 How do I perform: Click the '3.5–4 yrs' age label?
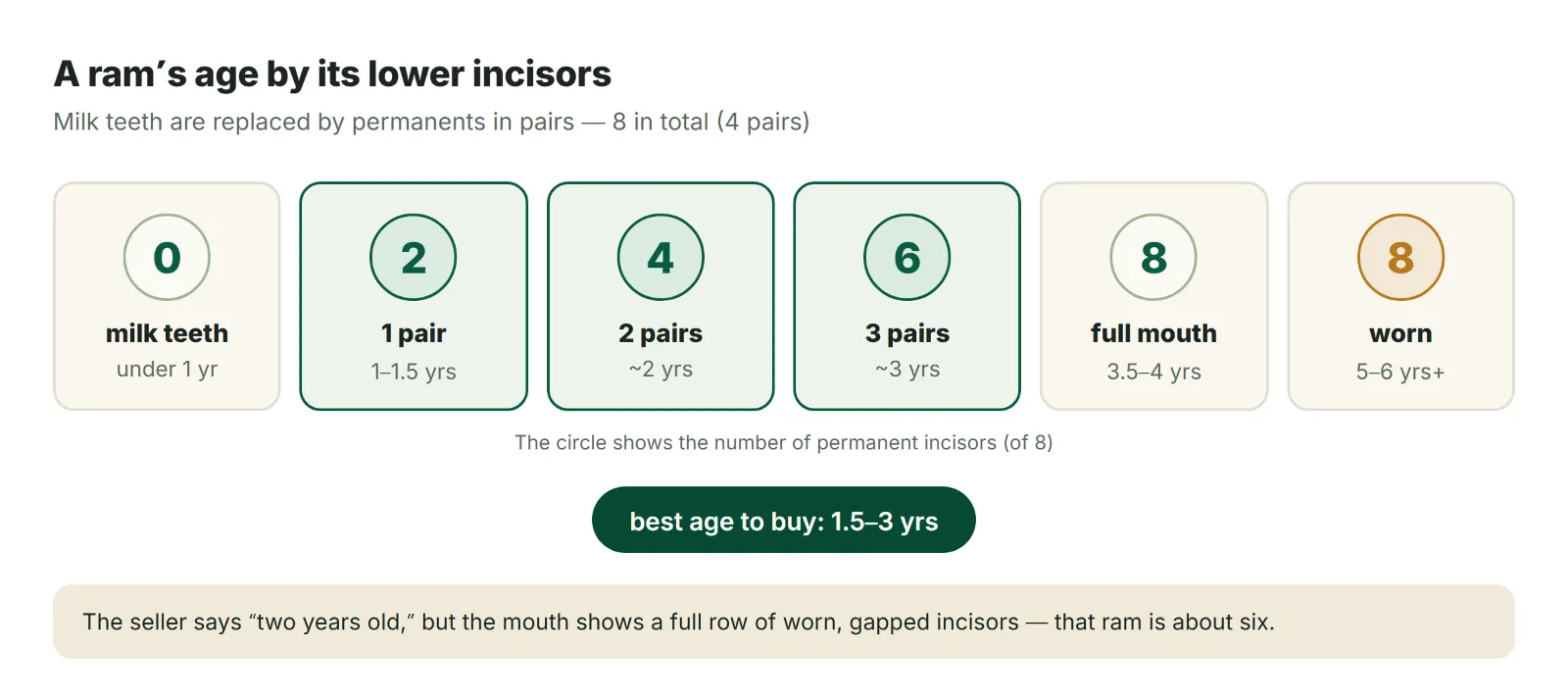[x=1153, y=372]
